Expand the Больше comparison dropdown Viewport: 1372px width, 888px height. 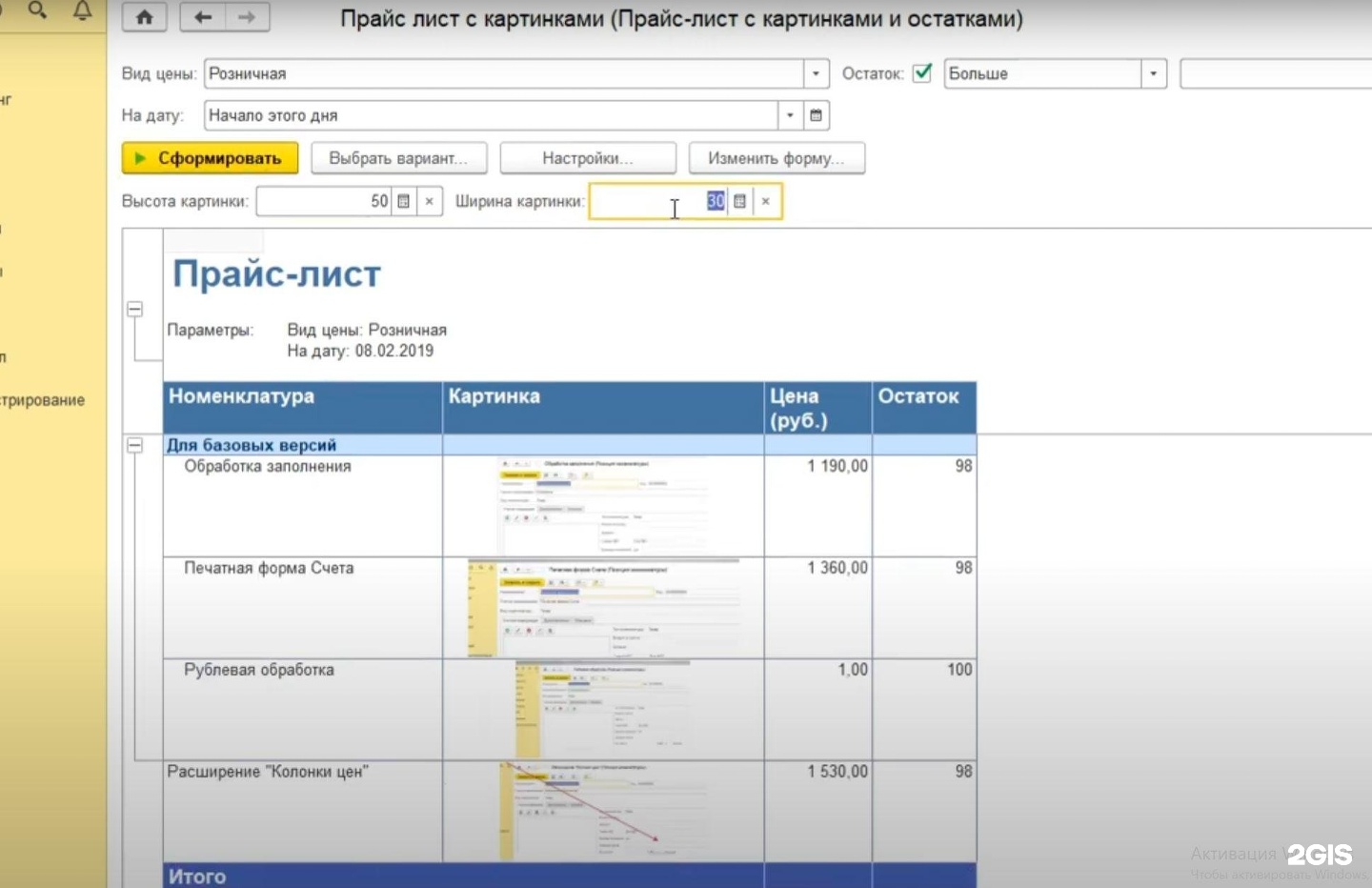click(1154, 73)
